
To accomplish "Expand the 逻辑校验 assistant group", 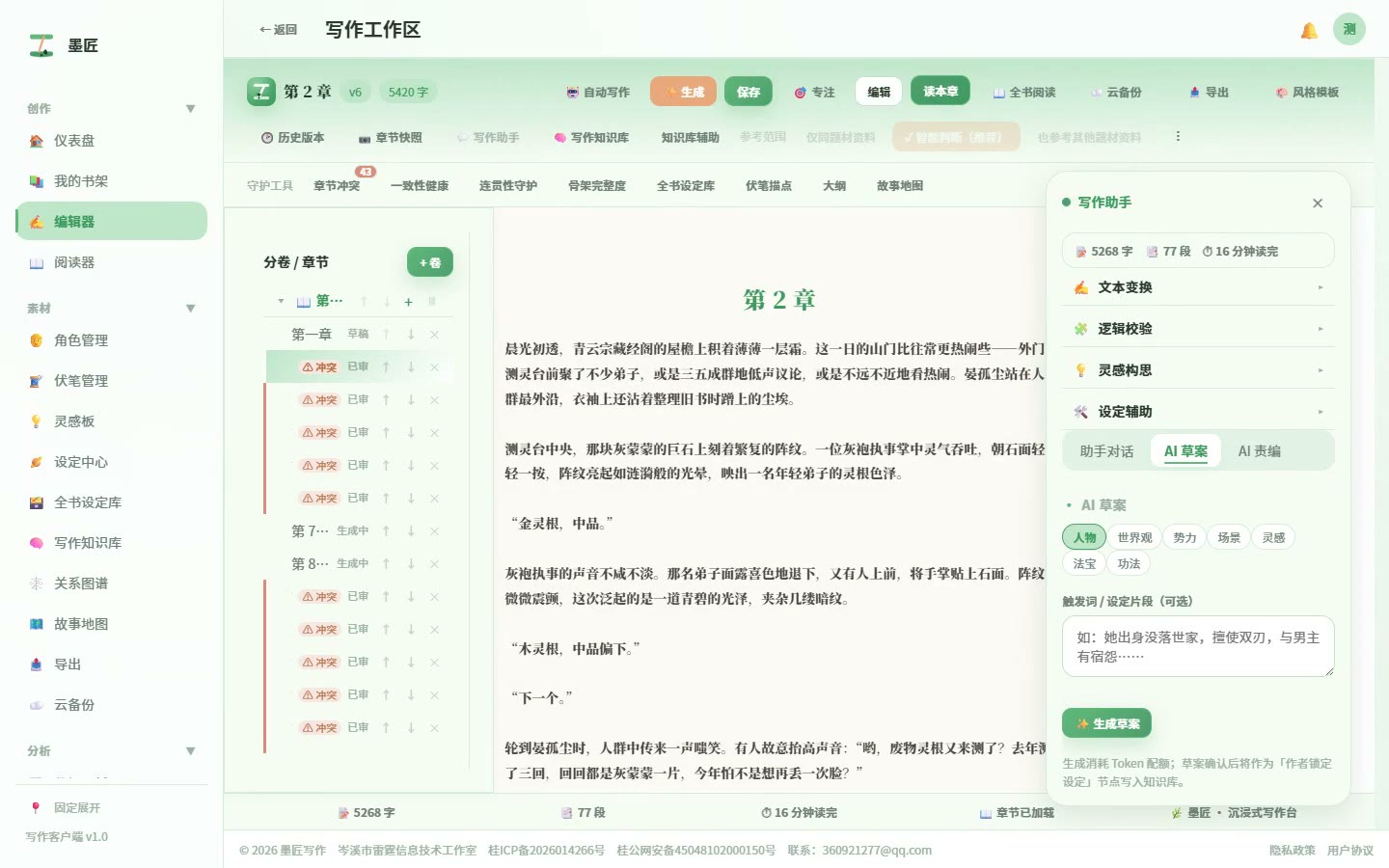I will click(x=1198, y=329).
